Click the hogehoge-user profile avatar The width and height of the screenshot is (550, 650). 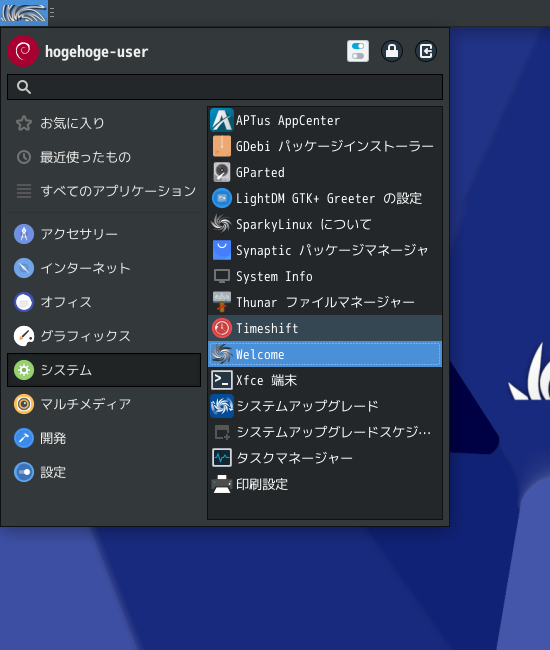pos(23,51)
